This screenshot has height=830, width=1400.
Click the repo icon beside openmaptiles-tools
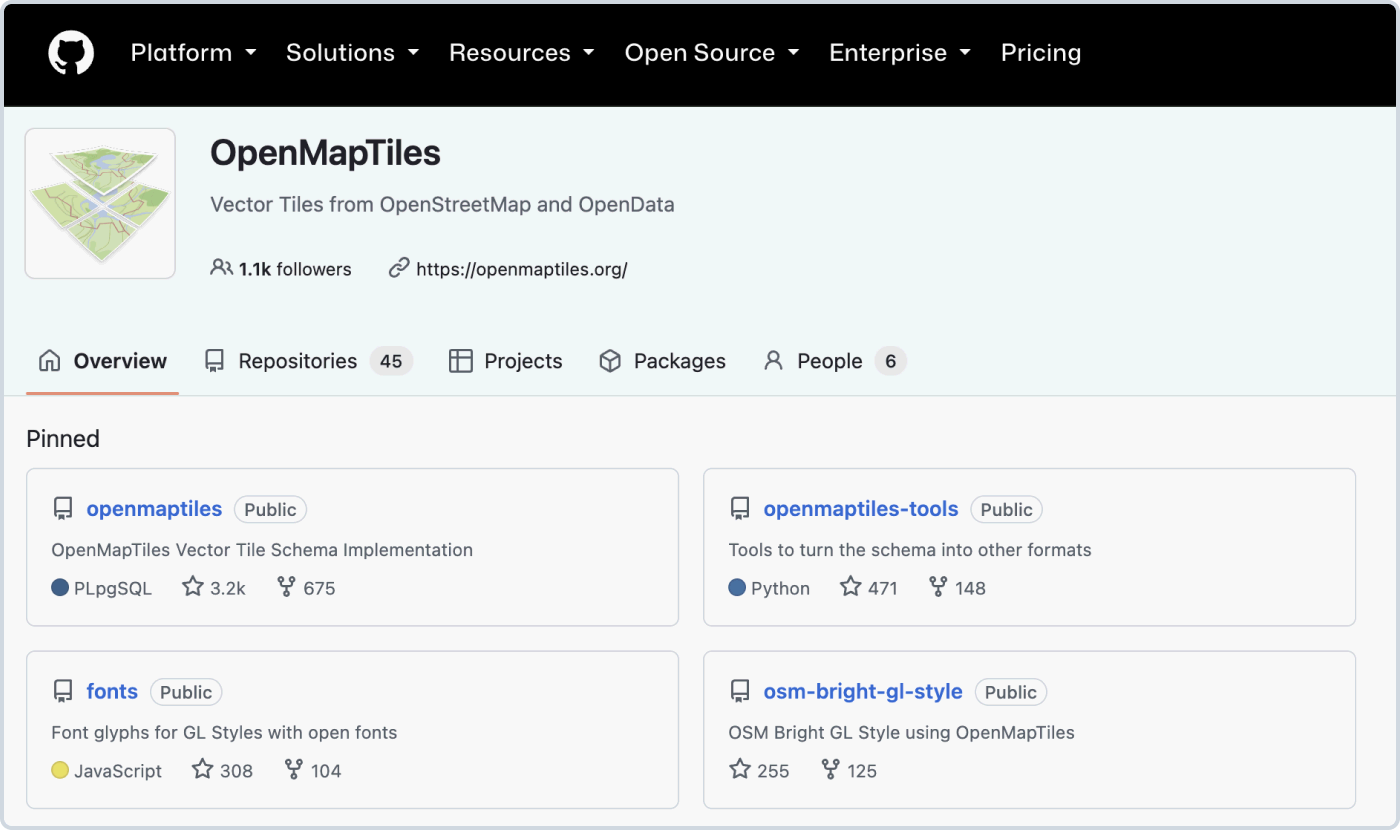pyautogui.click(x=740, y=509)
